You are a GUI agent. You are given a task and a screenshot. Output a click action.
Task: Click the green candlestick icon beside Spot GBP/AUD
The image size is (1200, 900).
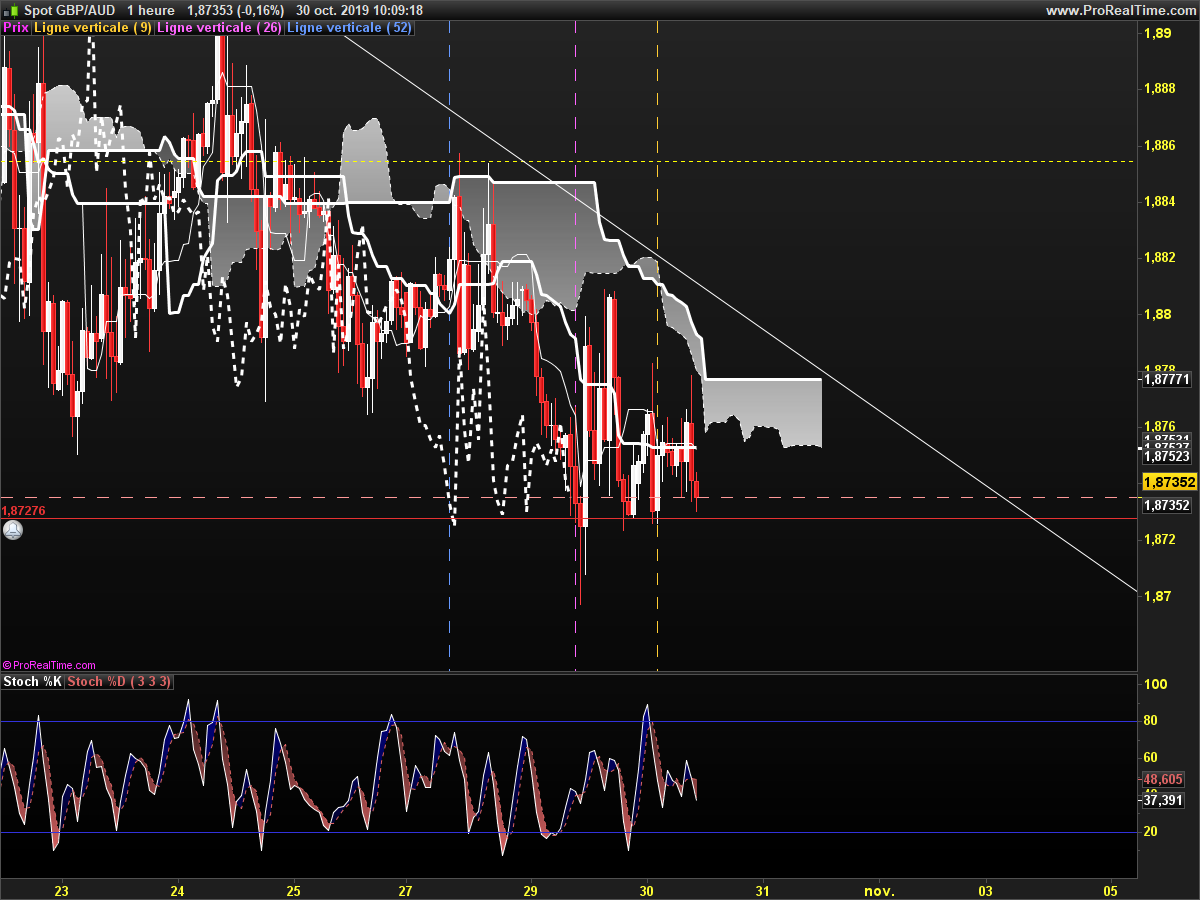point(13,10)
